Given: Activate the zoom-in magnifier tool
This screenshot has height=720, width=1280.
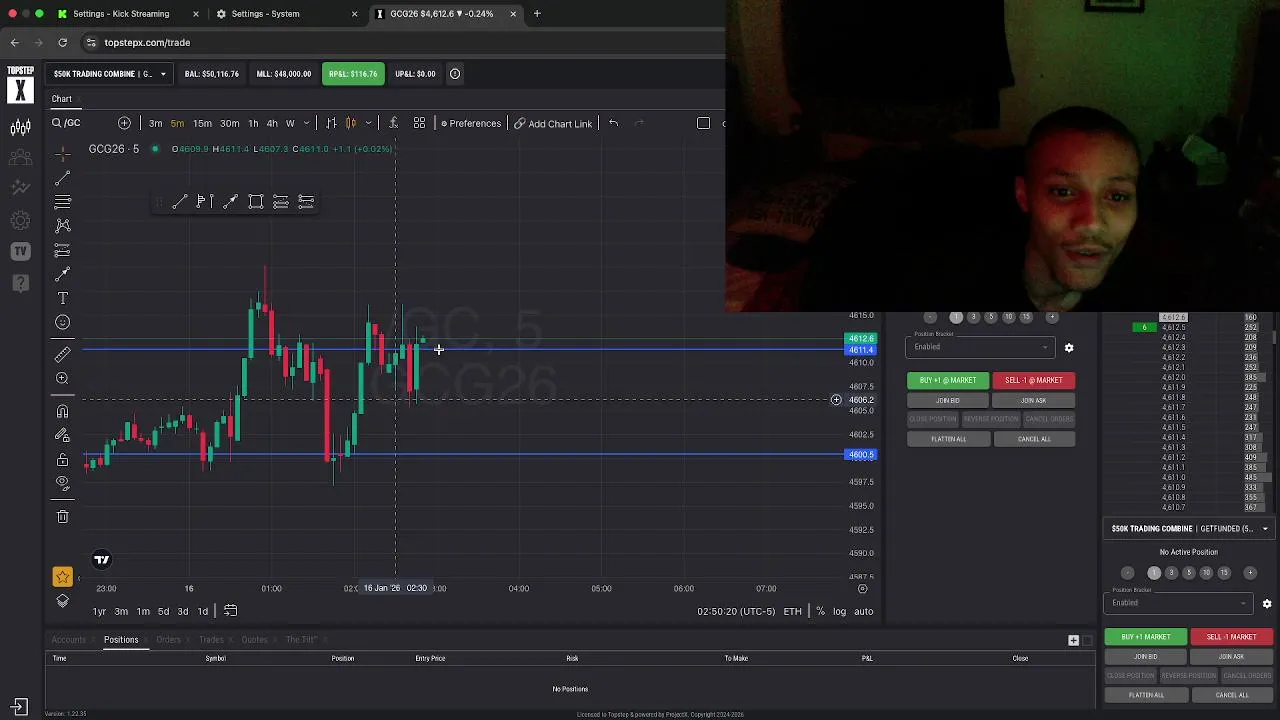Looking at the screenshot, I should coord(62,378).
